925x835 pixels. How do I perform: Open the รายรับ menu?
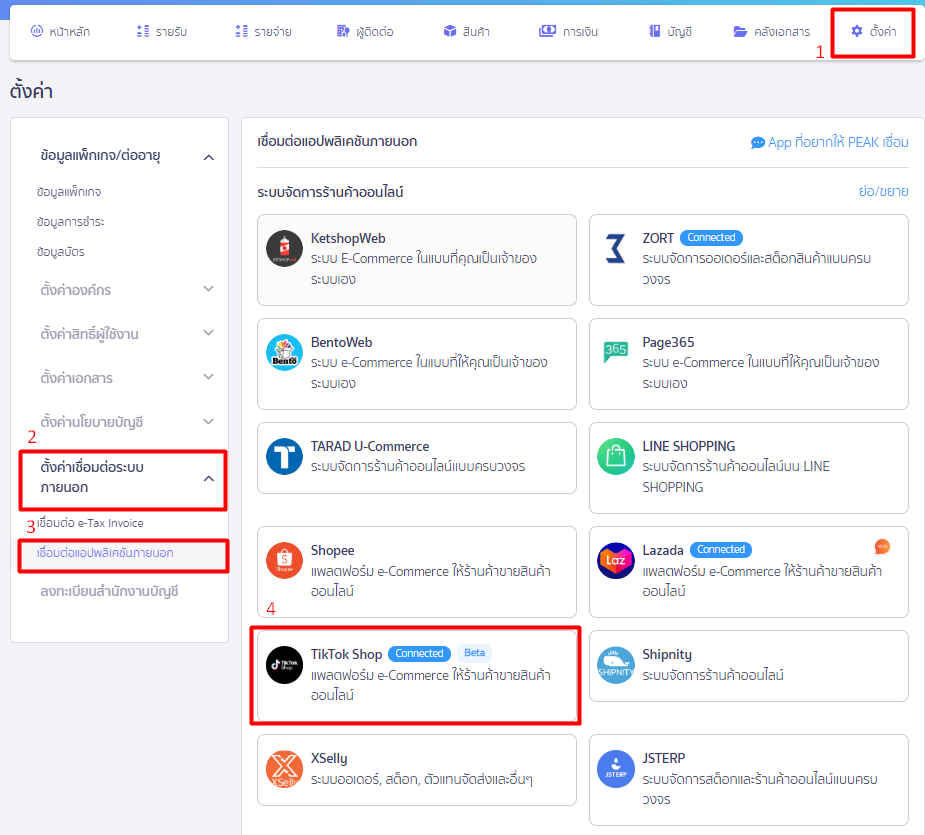point(162,31)
